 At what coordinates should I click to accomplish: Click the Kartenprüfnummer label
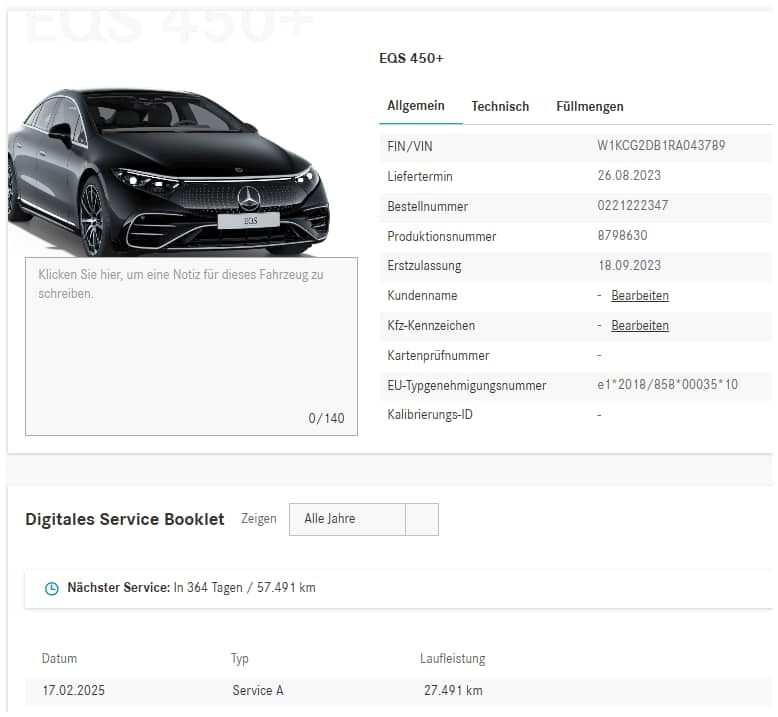tap(438, 355)
